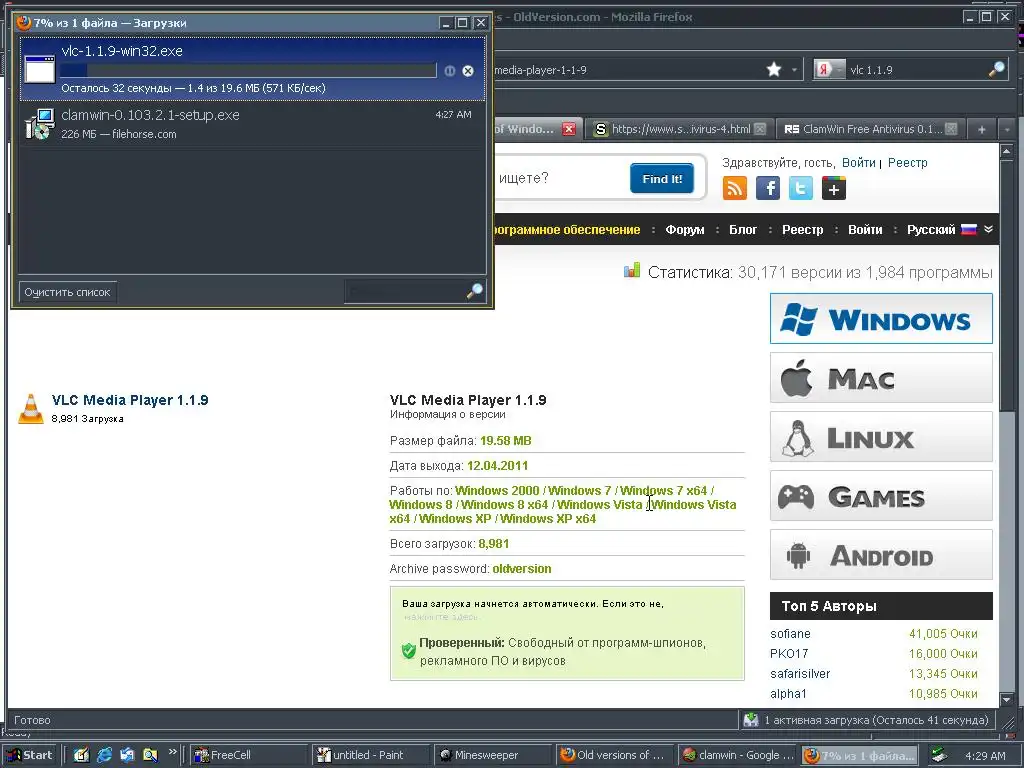Screen dimensions: 1024x768
Task: Click the 'Windows XP x64' compatibility link
Action: click(x=548, y=519)
